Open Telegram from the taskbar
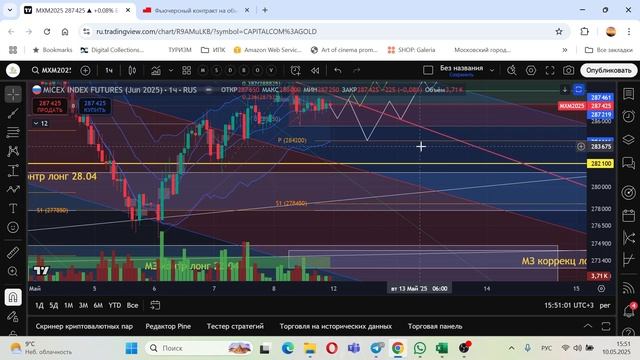Image resolution: width=640 pixels, height=360 pixels. pyautogui.click(x=376, y=348)
